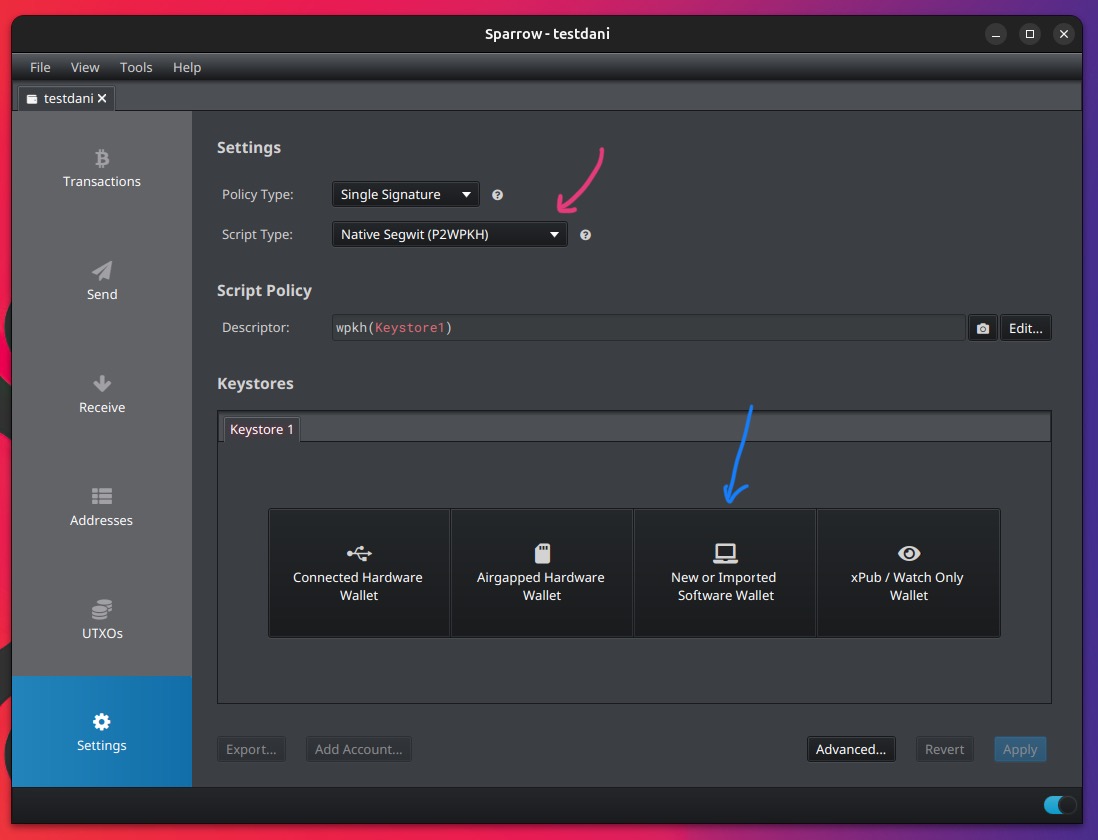This screenshot has width=1098, height=840.
Task: Select xPub / Watch Only Wallet
Action: [x=908, y=573]
